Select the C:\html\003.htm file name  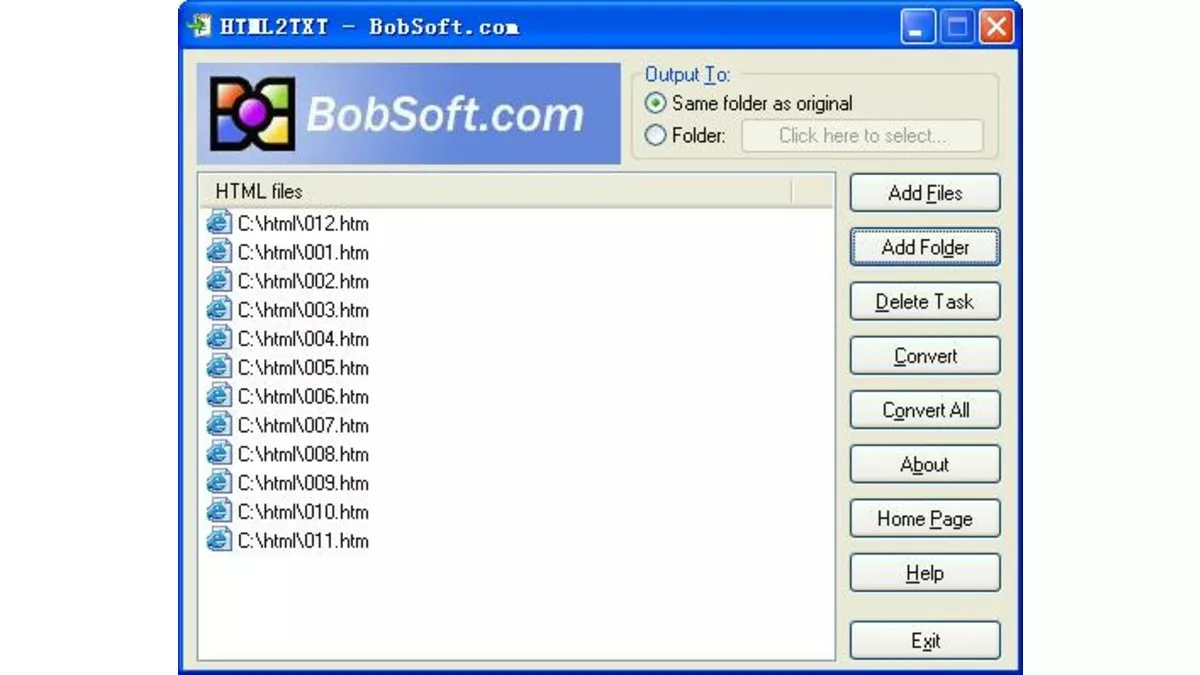[303, 310]
